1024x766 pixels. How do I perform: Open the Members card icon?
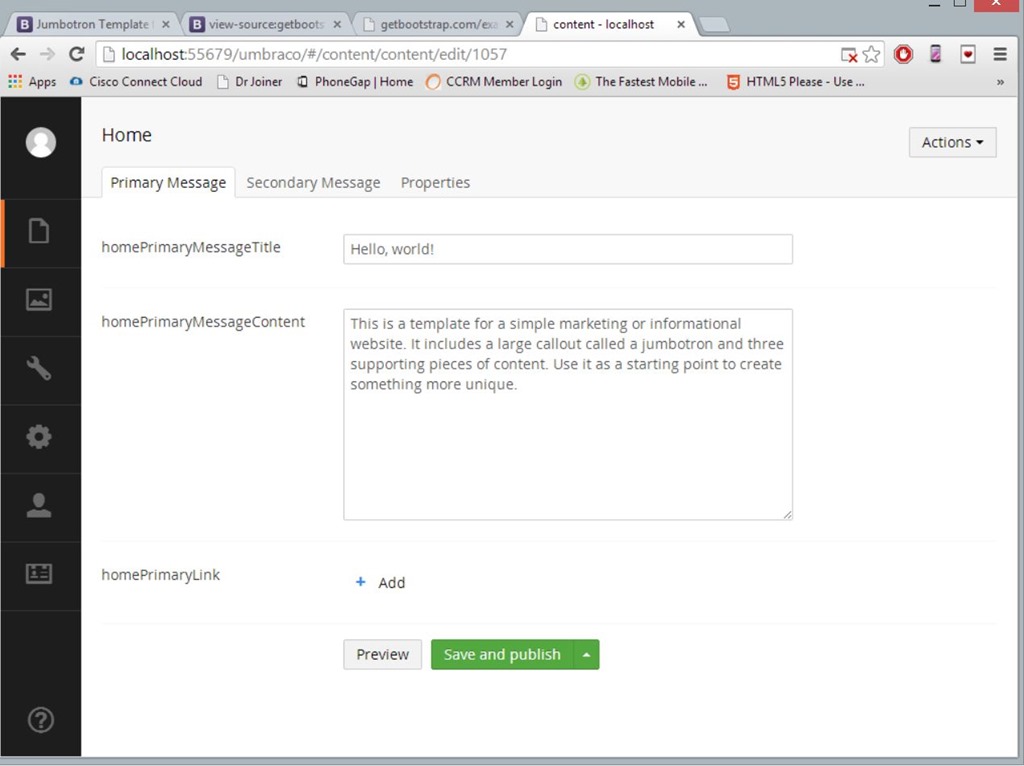click(x=39, y=574)
